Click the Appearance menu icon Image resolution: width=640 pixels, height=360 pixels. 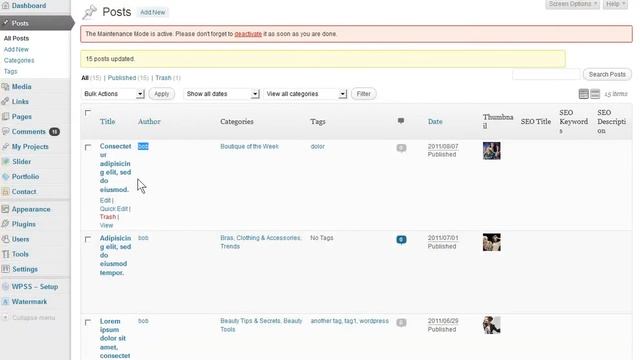point(5,209)
